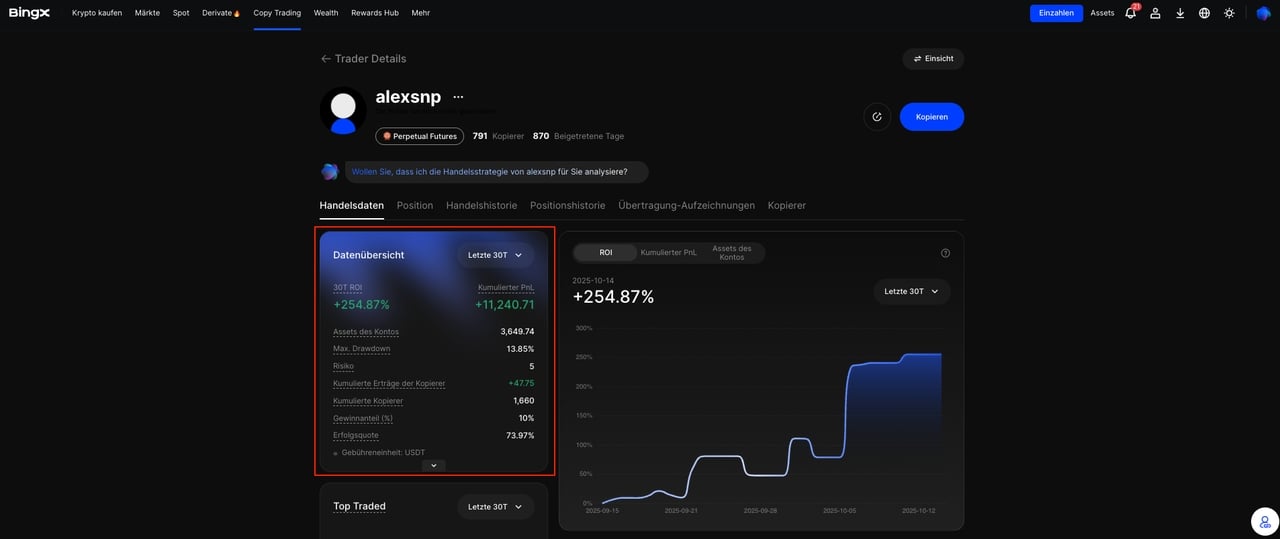Click the back arrow beside Trader Details
This screenshot has height=539, width=1280.
[325, 59]
